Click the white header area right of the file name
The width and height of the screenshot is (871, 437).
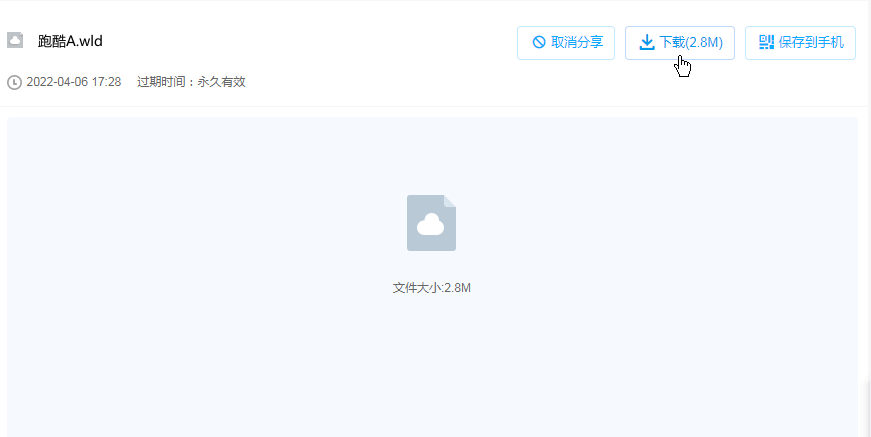(x=306, y=42)
